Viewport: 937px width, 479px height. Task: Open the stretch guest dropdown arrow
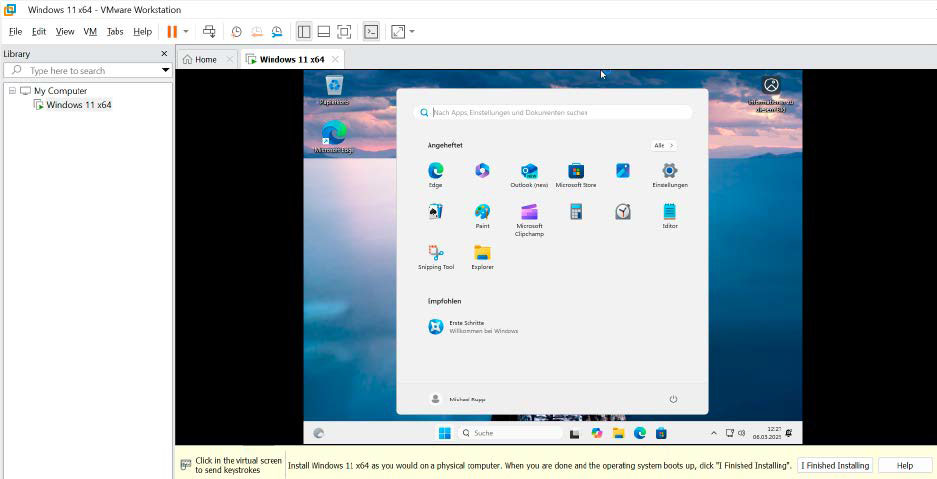(412, 32)
